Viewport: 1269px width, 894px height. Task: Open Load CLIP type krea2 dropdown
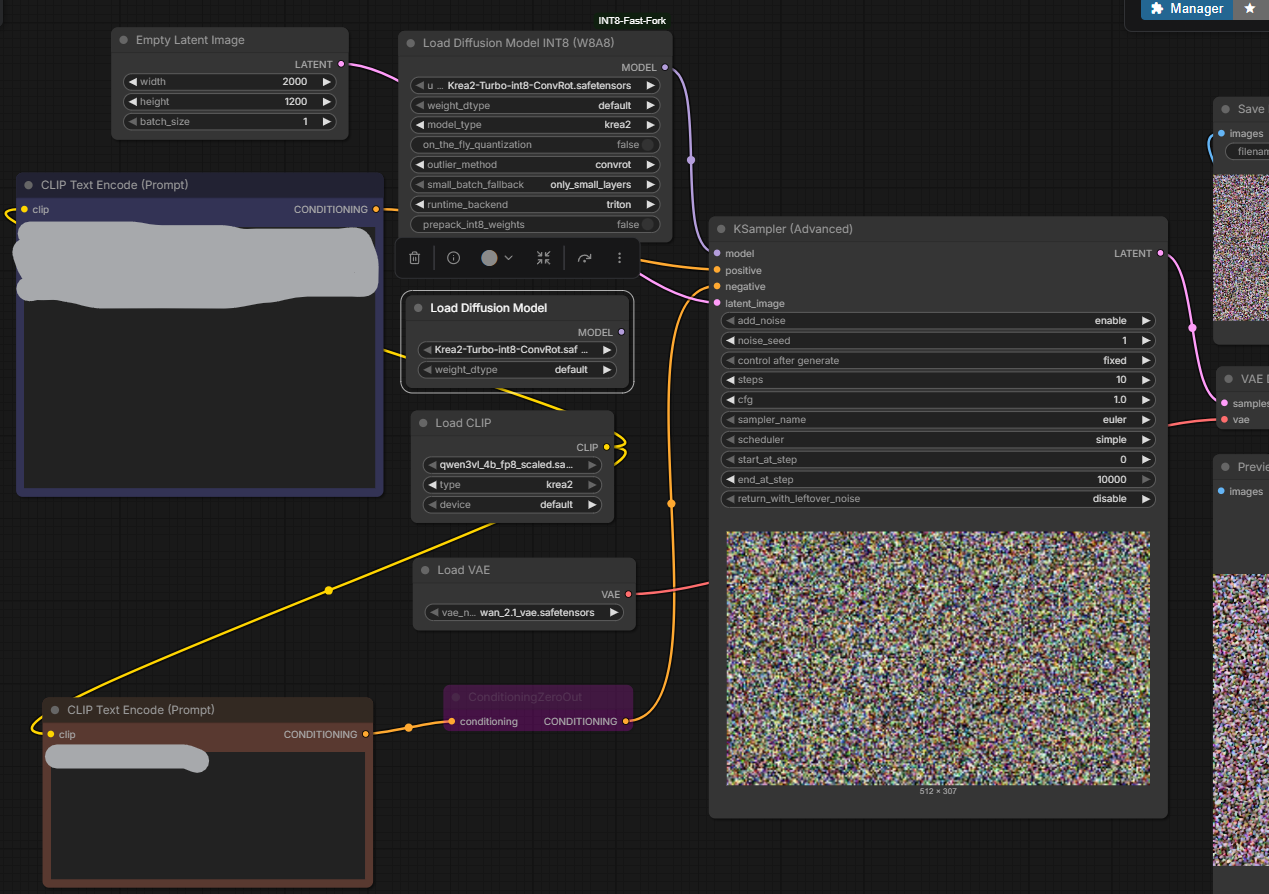(512, 485)
